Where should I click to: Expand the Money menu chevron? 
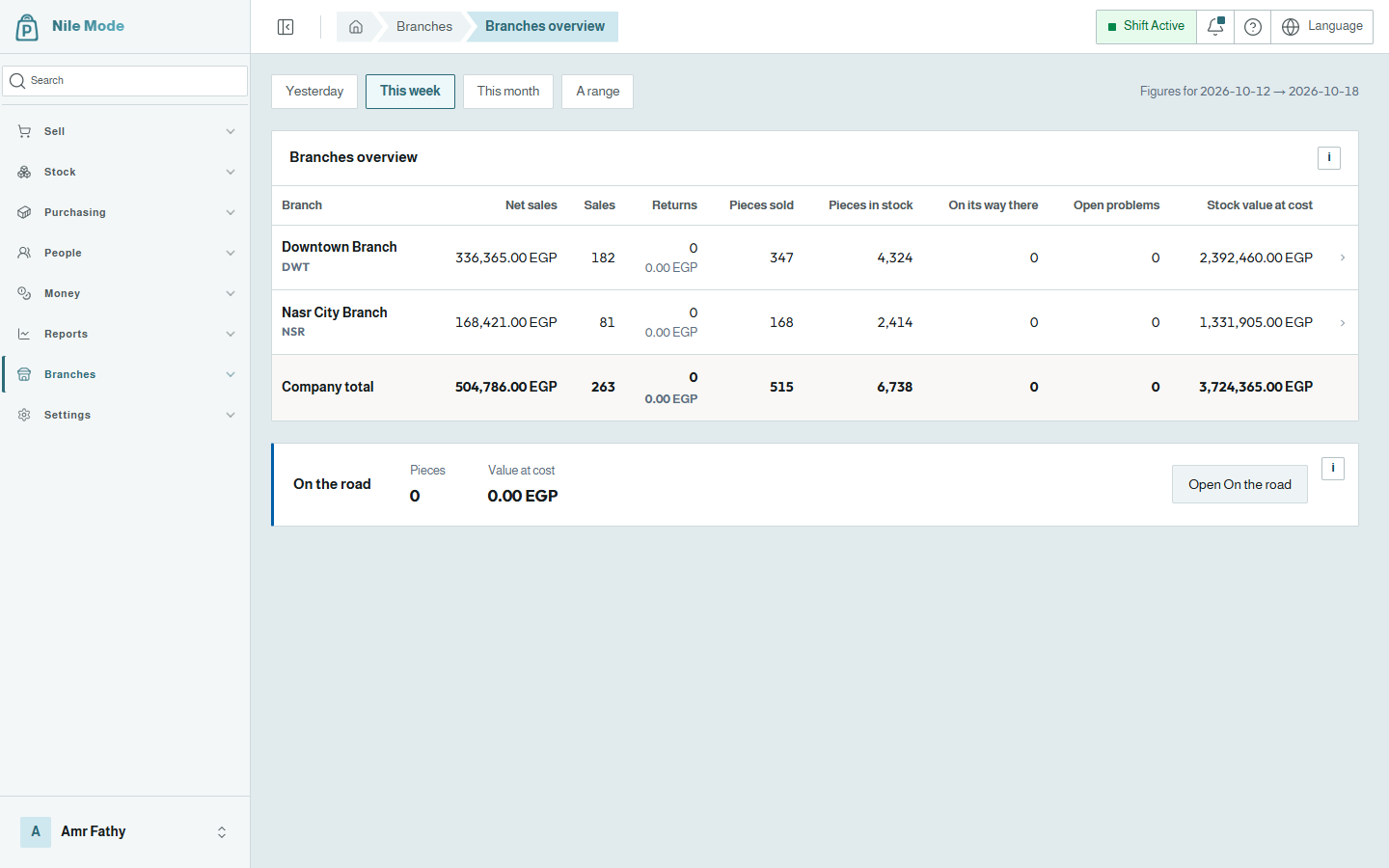click(231, 293)
